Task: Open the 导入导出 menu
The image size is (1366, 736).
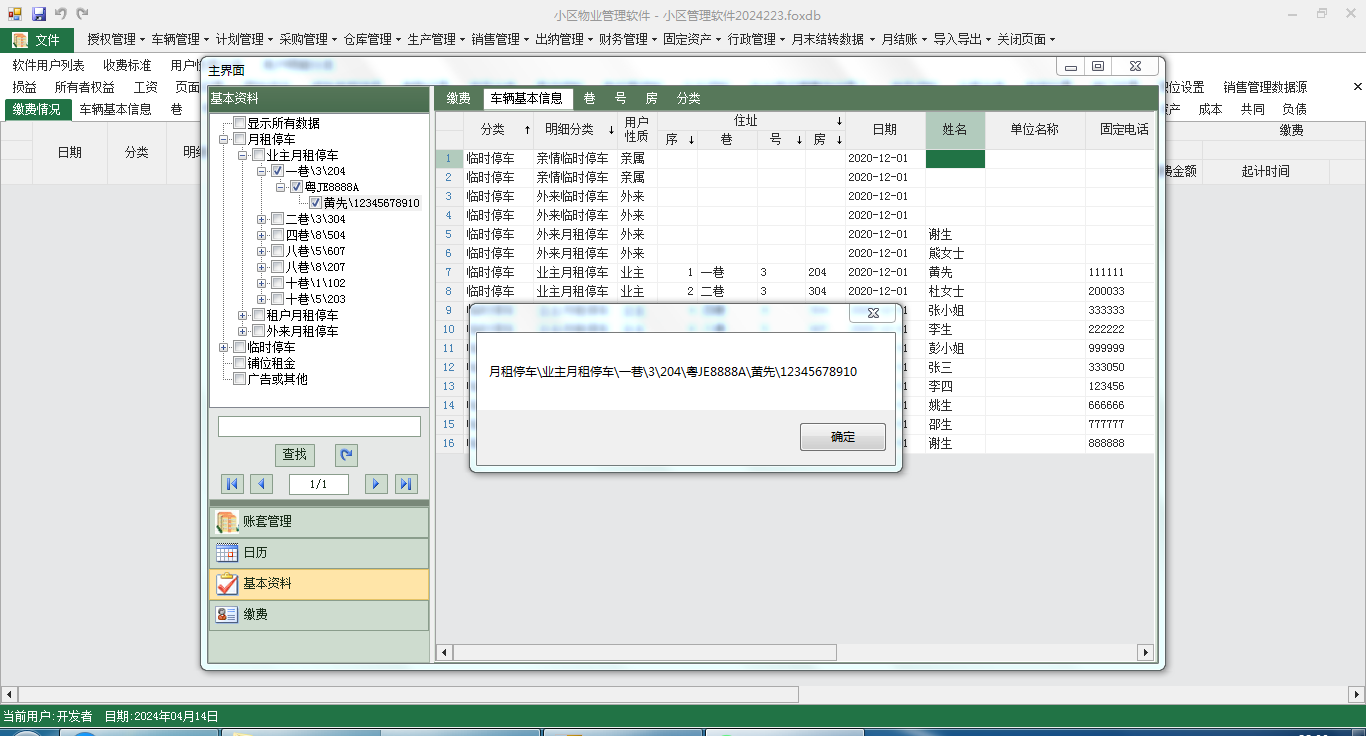Action: (962, 40)
